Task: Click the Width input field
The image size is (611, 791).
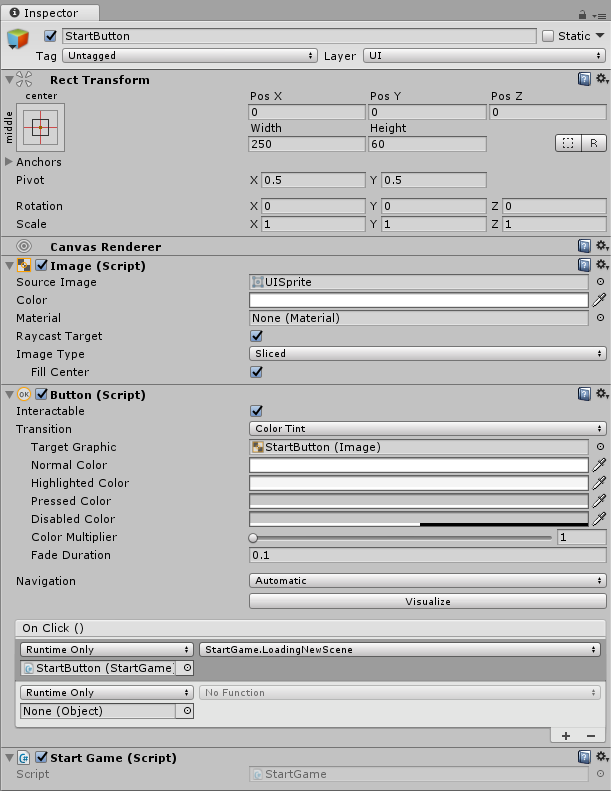Action: pos(307,144)
